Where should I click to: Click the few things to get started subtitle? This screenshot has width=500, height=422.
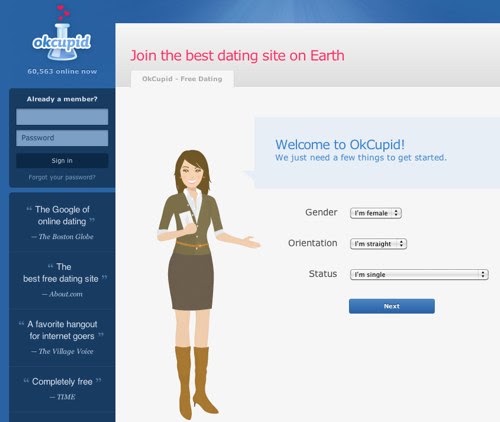coord(361,158)
